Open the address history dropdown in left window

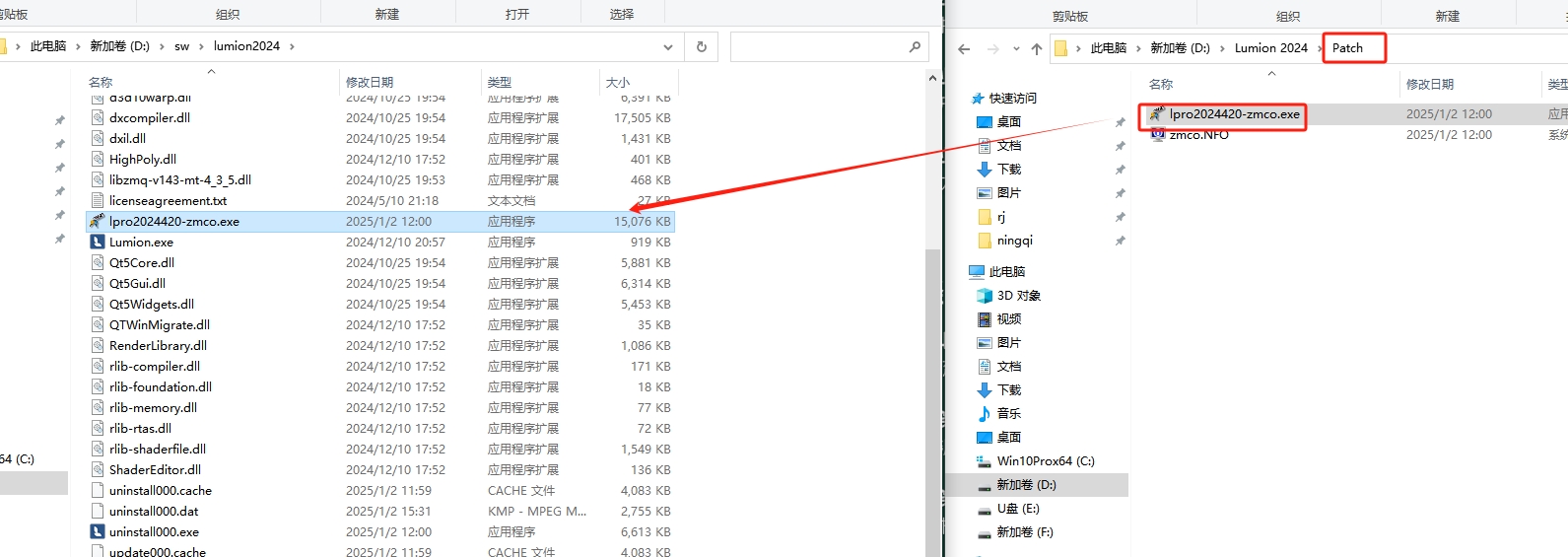pos(667,46)
